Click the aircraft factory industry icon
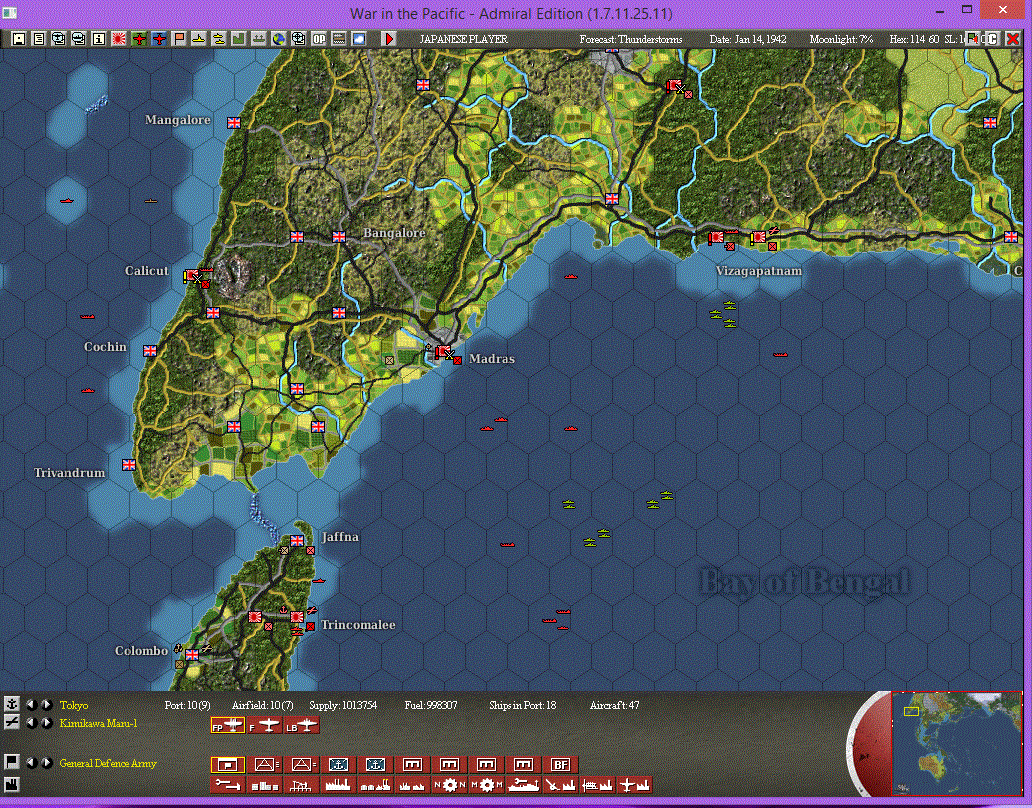Screen dimensions: 1032x808 (x=634, y=785)
